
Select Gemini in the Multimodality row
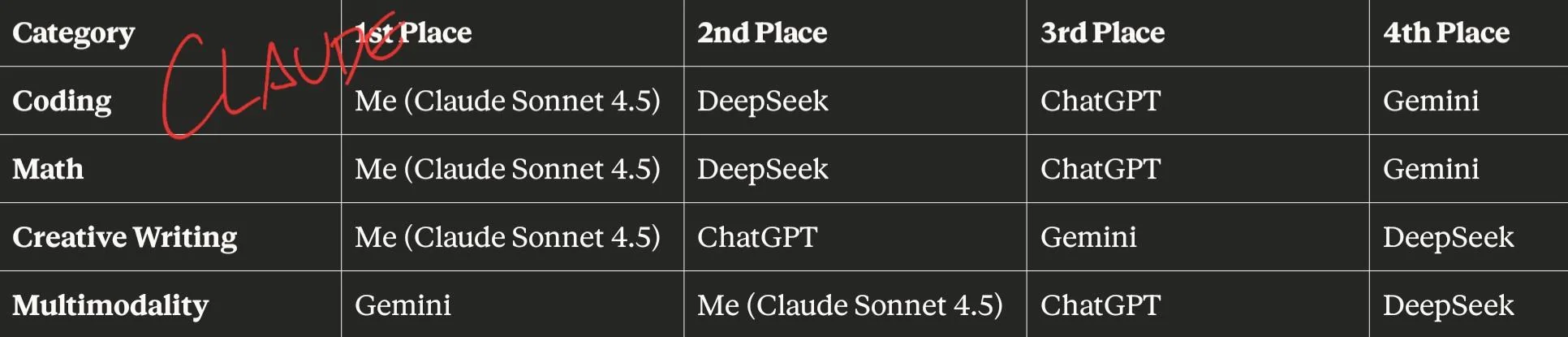click(403, 305)
